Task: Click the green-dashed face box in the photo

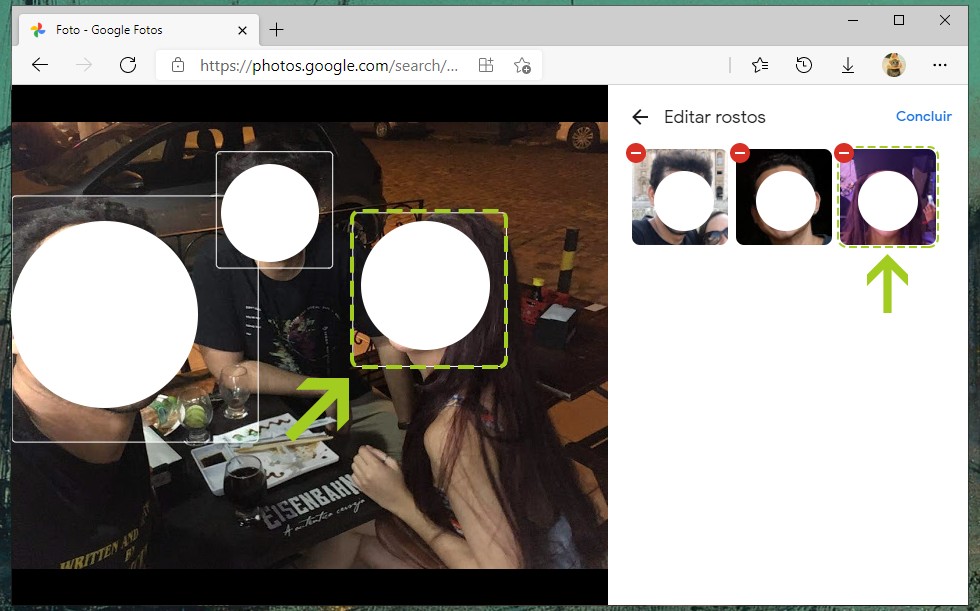Action: (428, 289)
